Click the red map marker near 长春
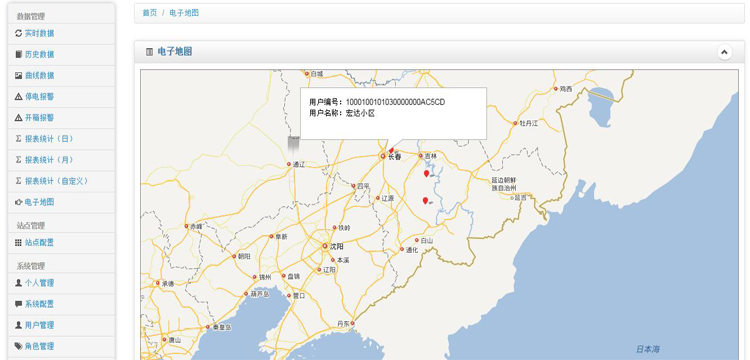This screenshot has width=750, height=360. [x=391, y=150]
